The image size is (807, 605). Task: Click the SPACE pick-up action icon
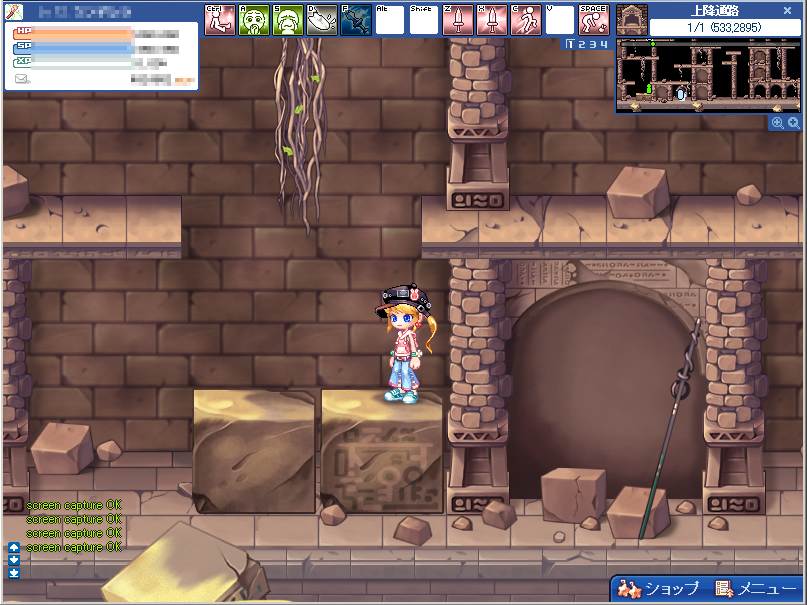[x=594, y=20]
